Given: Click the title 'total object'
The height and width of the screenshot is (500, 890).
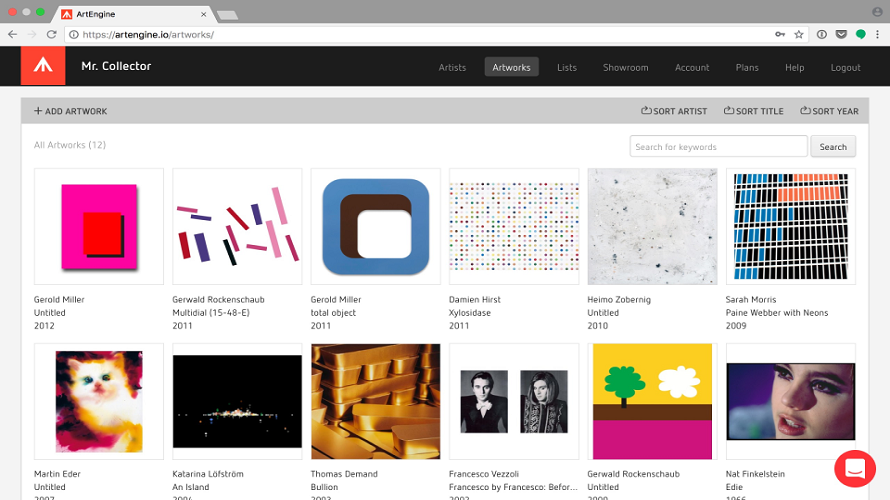Looking at the screenshot, I should point(333,313).
